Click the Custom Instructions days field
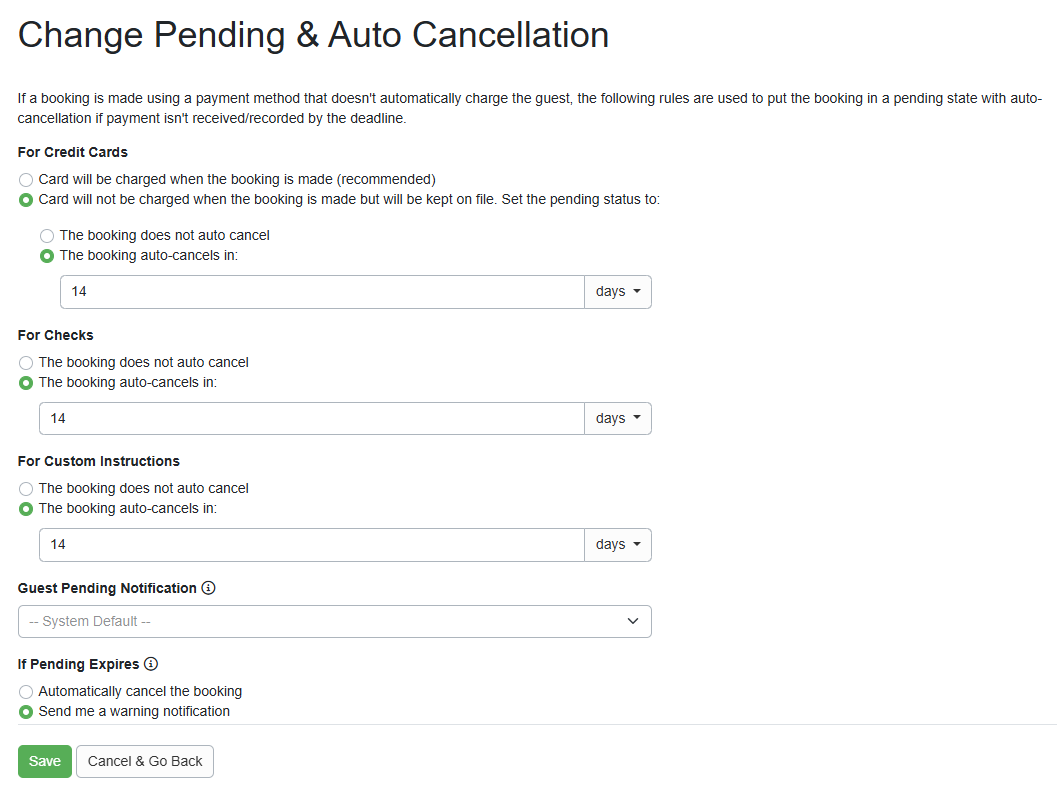 click(310, 544)
